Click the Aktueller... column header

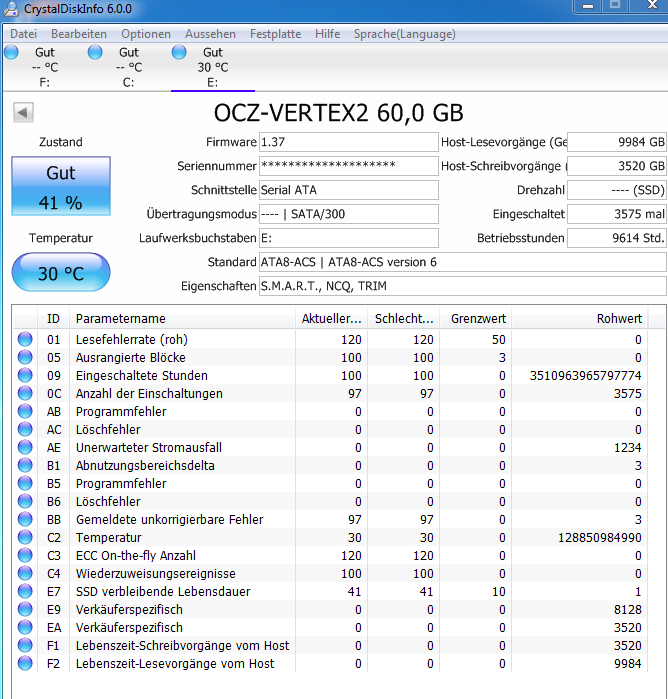(x=331, y=318)
